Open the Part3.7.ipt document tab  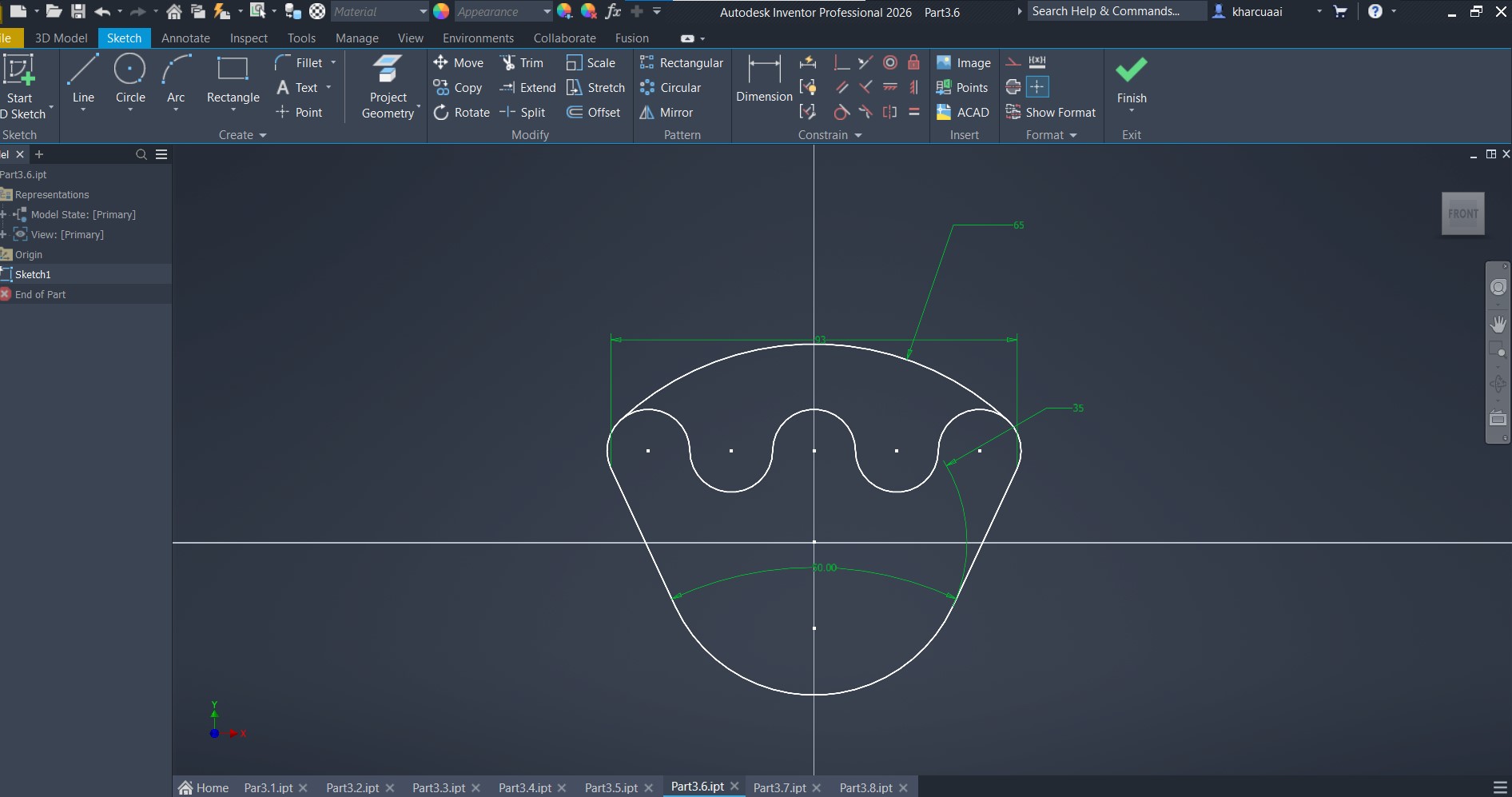779,787
